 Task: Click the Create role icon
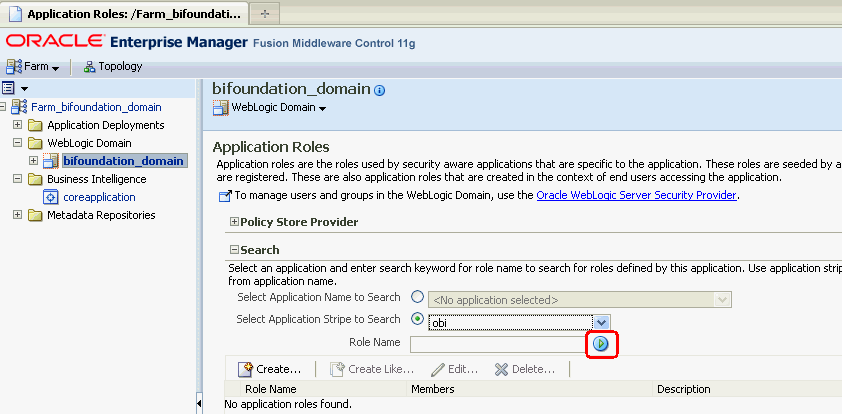[245, 369]
